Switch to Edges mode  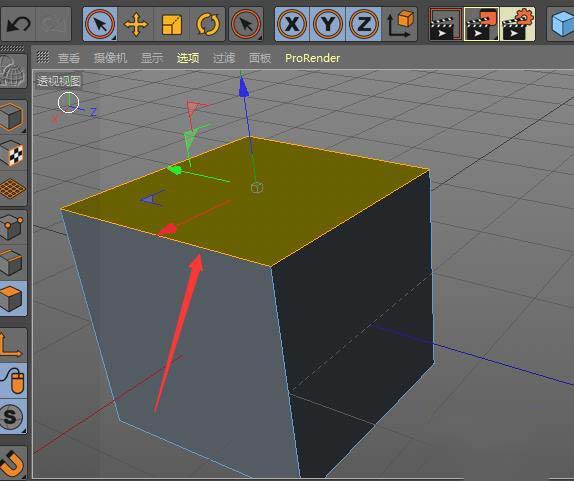13,263
